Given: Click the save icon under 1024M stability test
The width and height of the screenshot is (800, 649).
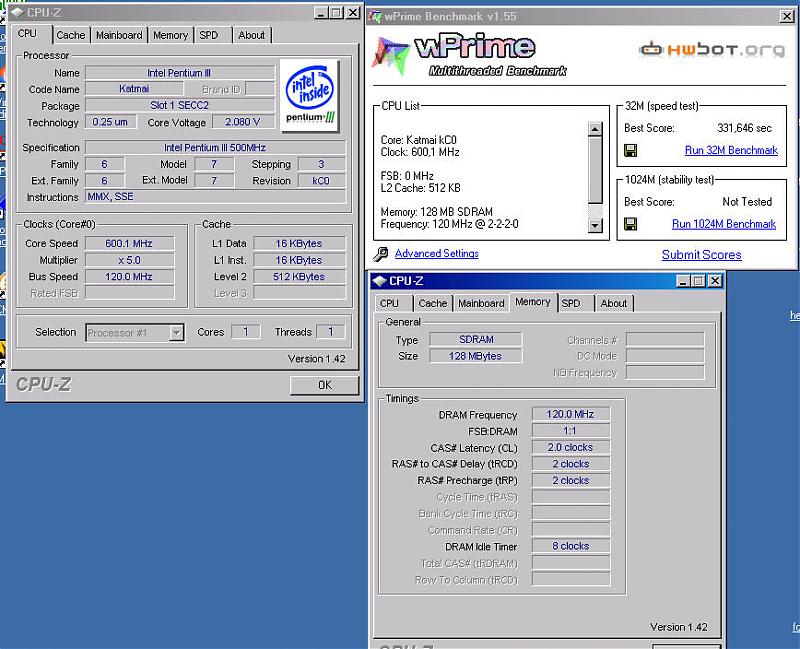Looking at the screenshot, I should [631, 224].
